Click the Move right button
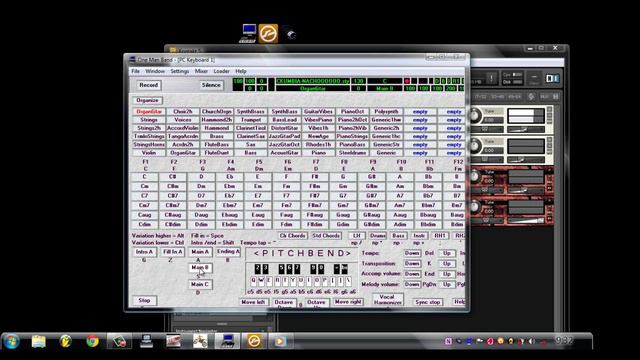 [348, 302]
